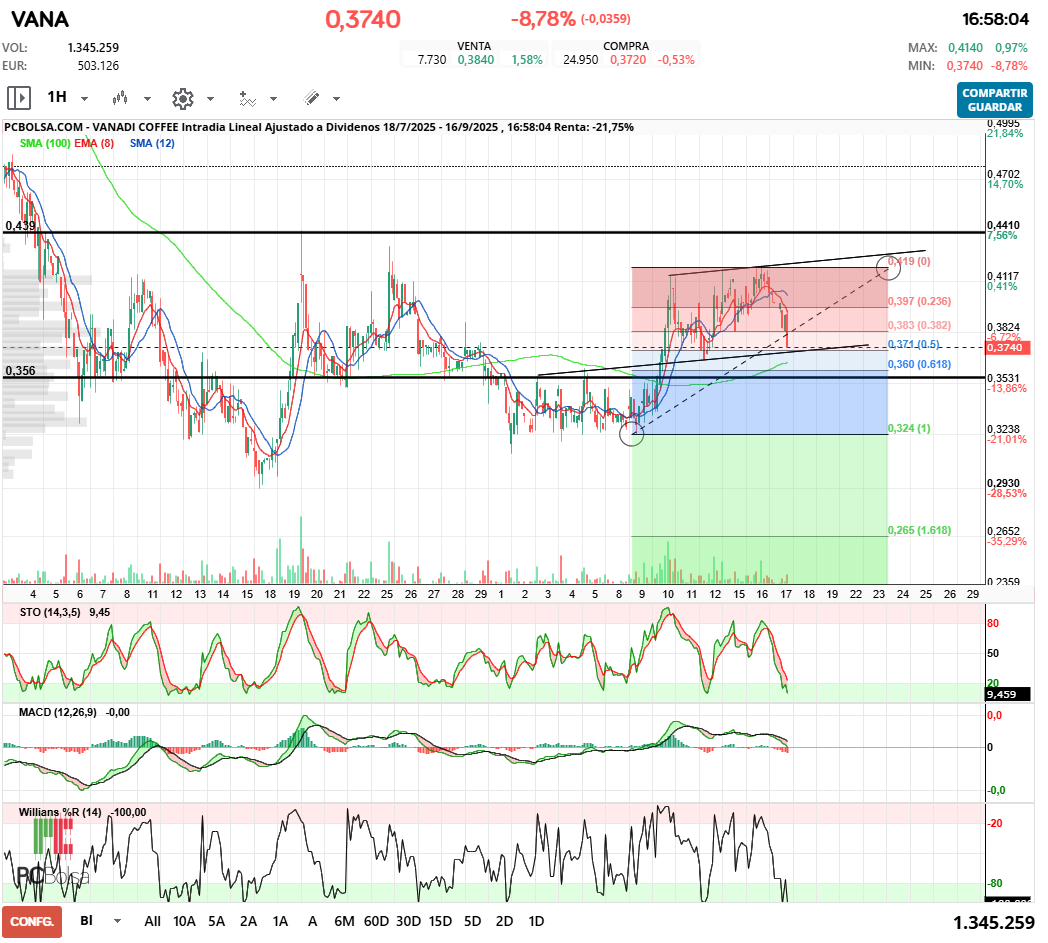The image size is (1048, 943).
Task: Switch to the 1D range tab
Action: point(536,921)
